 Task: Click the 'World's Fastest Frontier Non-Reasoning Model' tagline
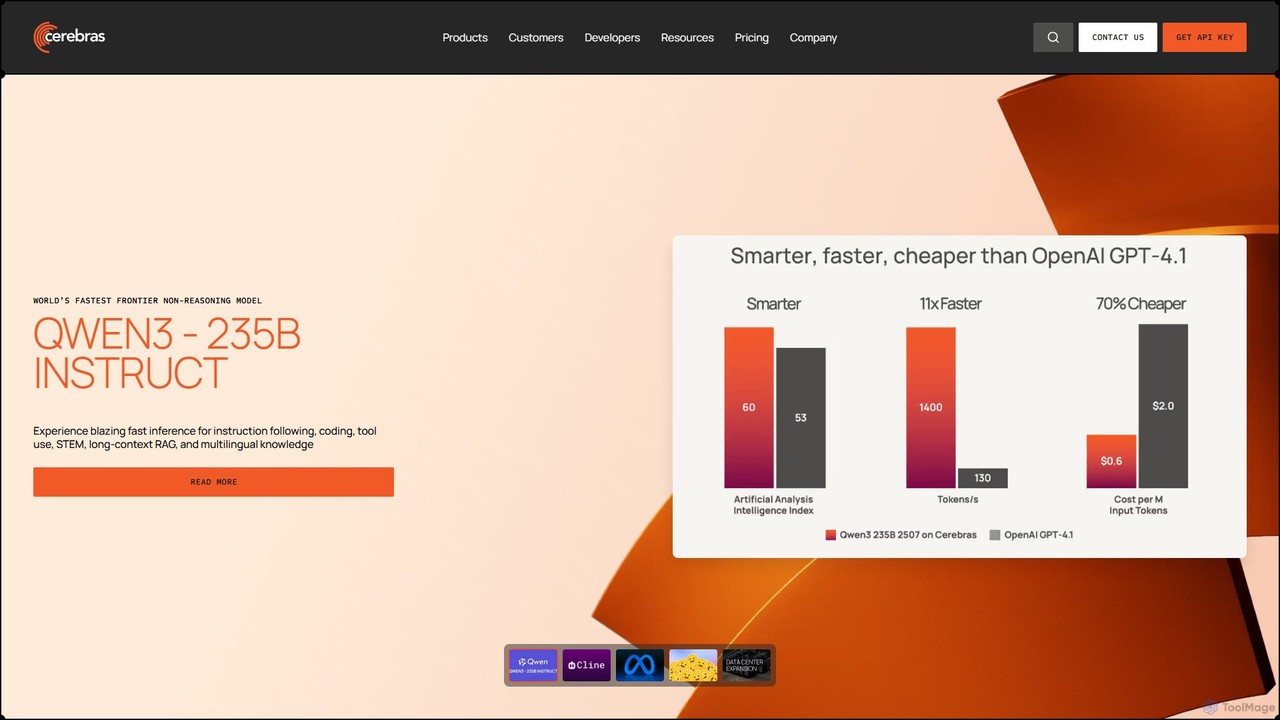[x=148, y=300]
